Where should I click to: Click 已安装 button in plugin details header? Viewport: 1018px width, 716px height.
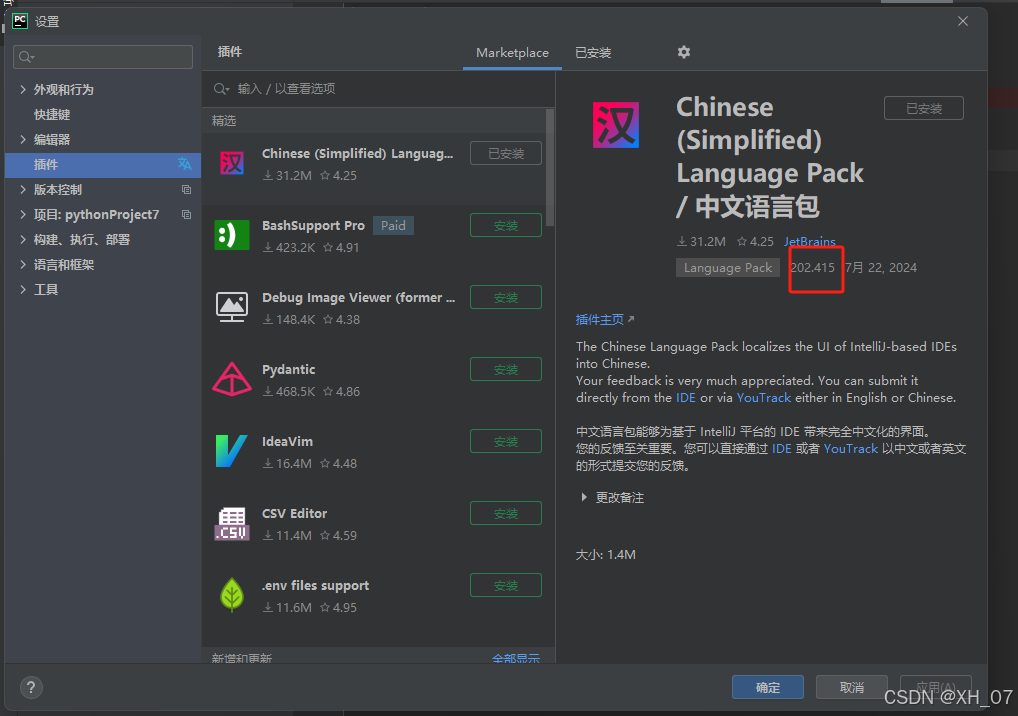[x=924, y=108]
